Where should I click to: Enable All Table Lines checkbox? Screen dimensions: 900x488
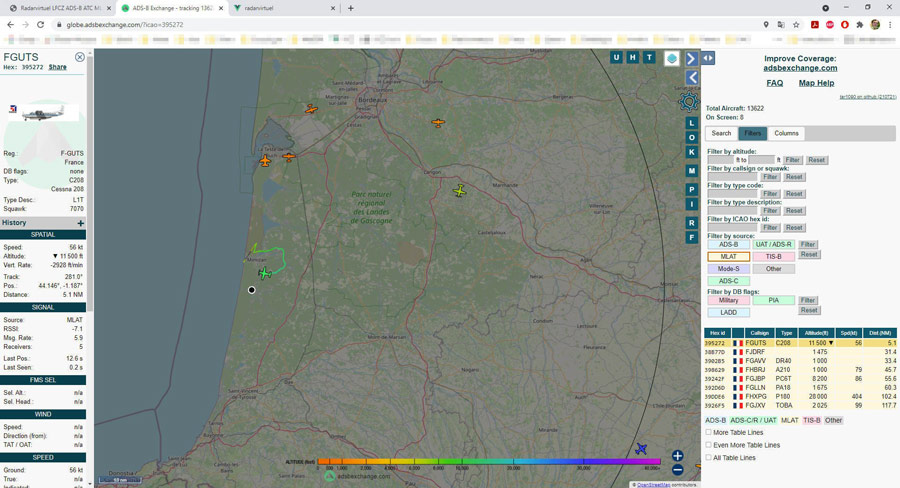tap(708, 458)
